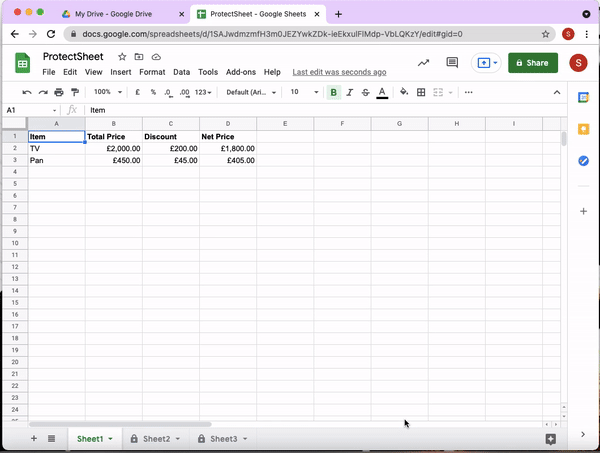600x453 pixels.
Task: Expand the Name box A1 dropdown
Action: [54, 111]
